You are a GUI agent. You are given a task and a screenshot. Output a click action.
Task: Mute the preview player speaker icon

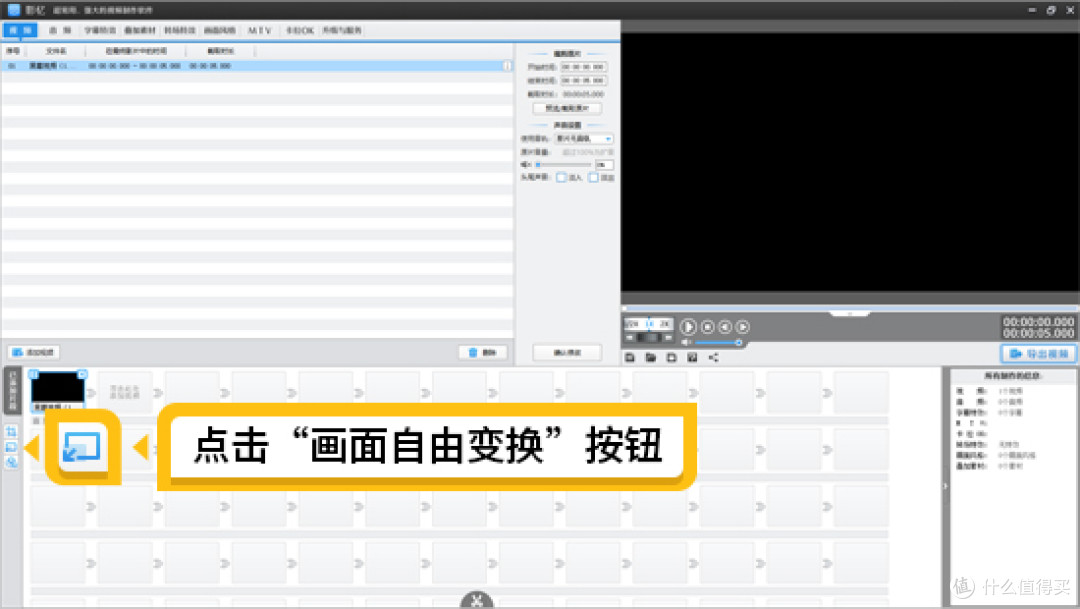(686, 342)
